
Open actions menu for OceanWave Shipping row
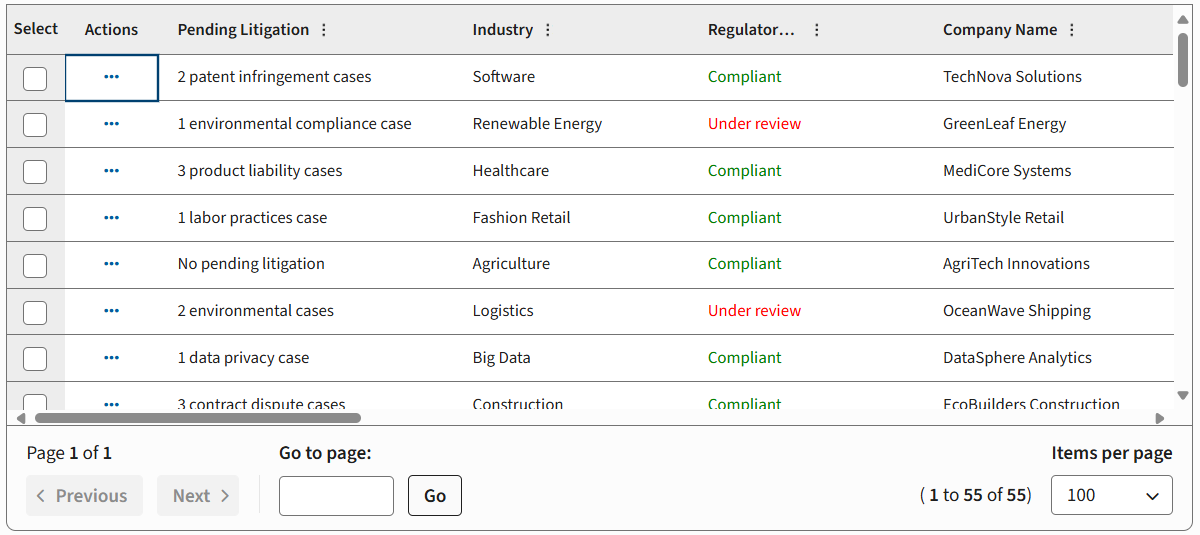click(111, 311)
